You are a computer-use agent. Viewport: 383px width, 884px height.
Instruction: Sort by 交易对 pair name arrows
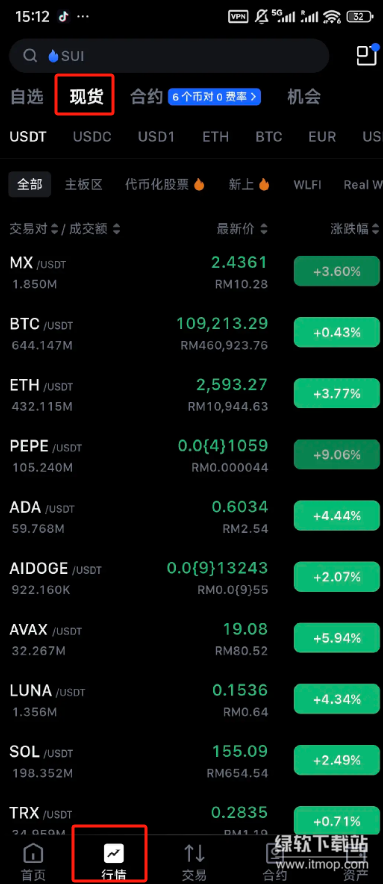[x=55, y=229]
